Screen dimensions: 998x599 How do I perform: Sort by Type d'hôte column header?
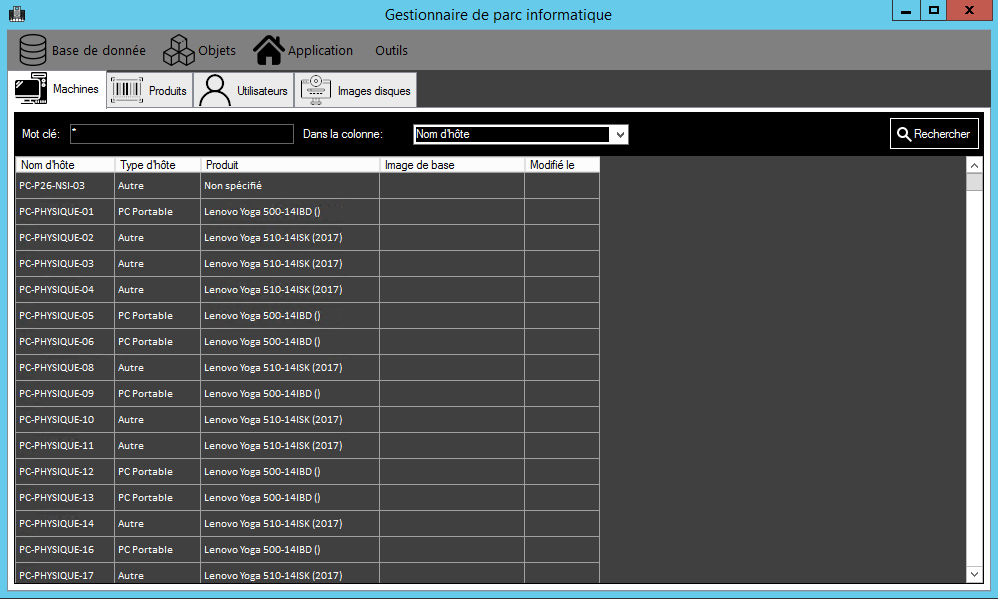(158, 165)
